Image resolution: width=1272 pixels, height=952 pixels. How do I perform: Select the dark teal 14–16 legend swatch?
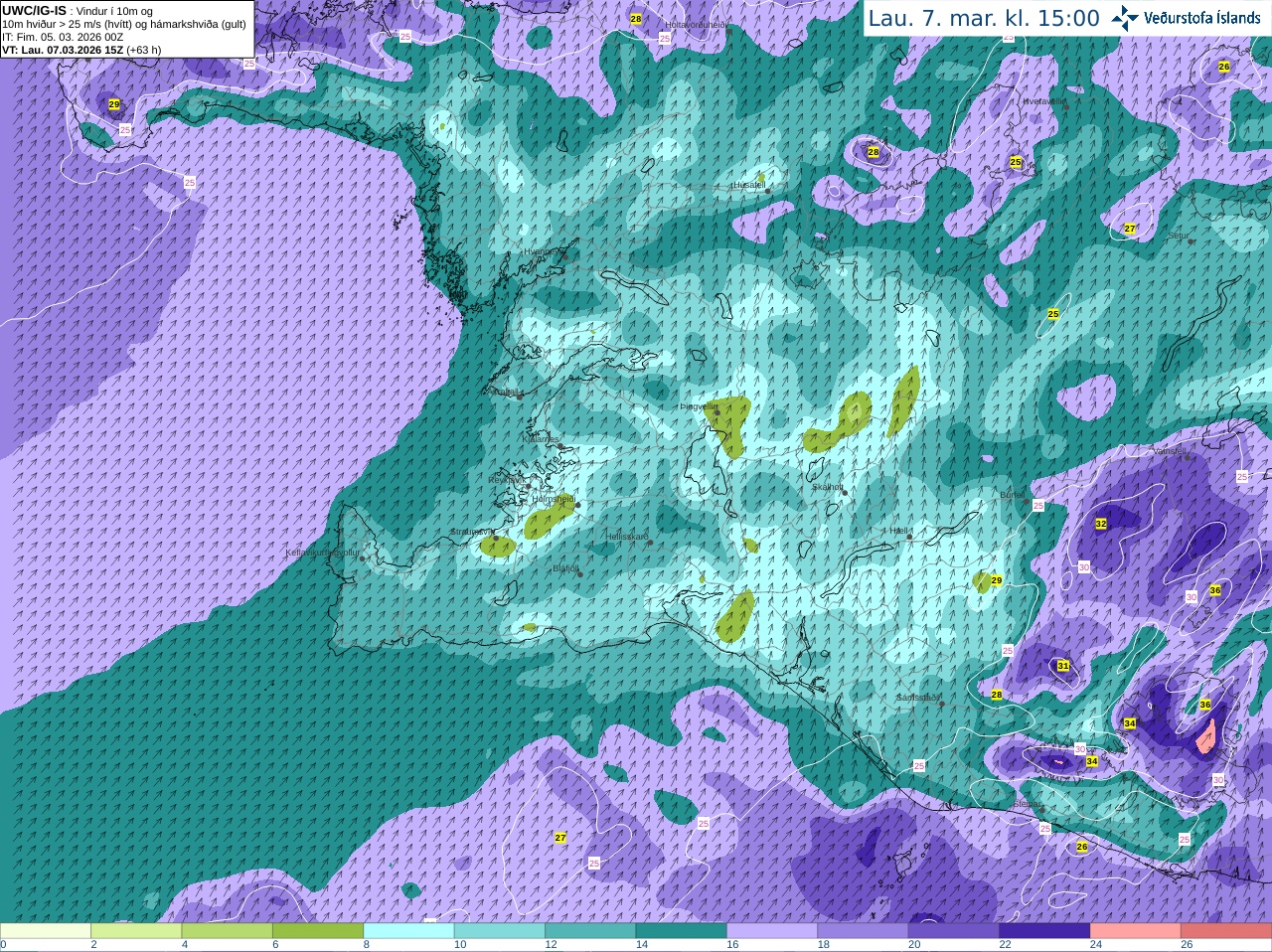click(x=682, y=931)
